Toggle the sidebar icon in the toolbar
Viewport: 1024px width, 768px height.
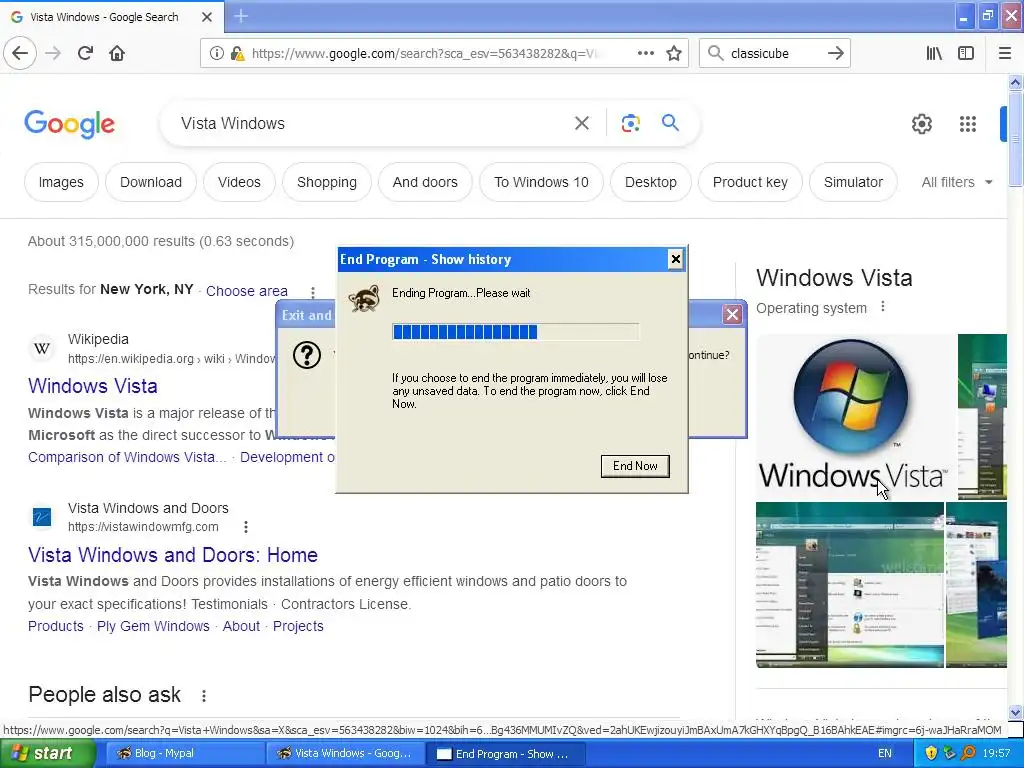966,54
